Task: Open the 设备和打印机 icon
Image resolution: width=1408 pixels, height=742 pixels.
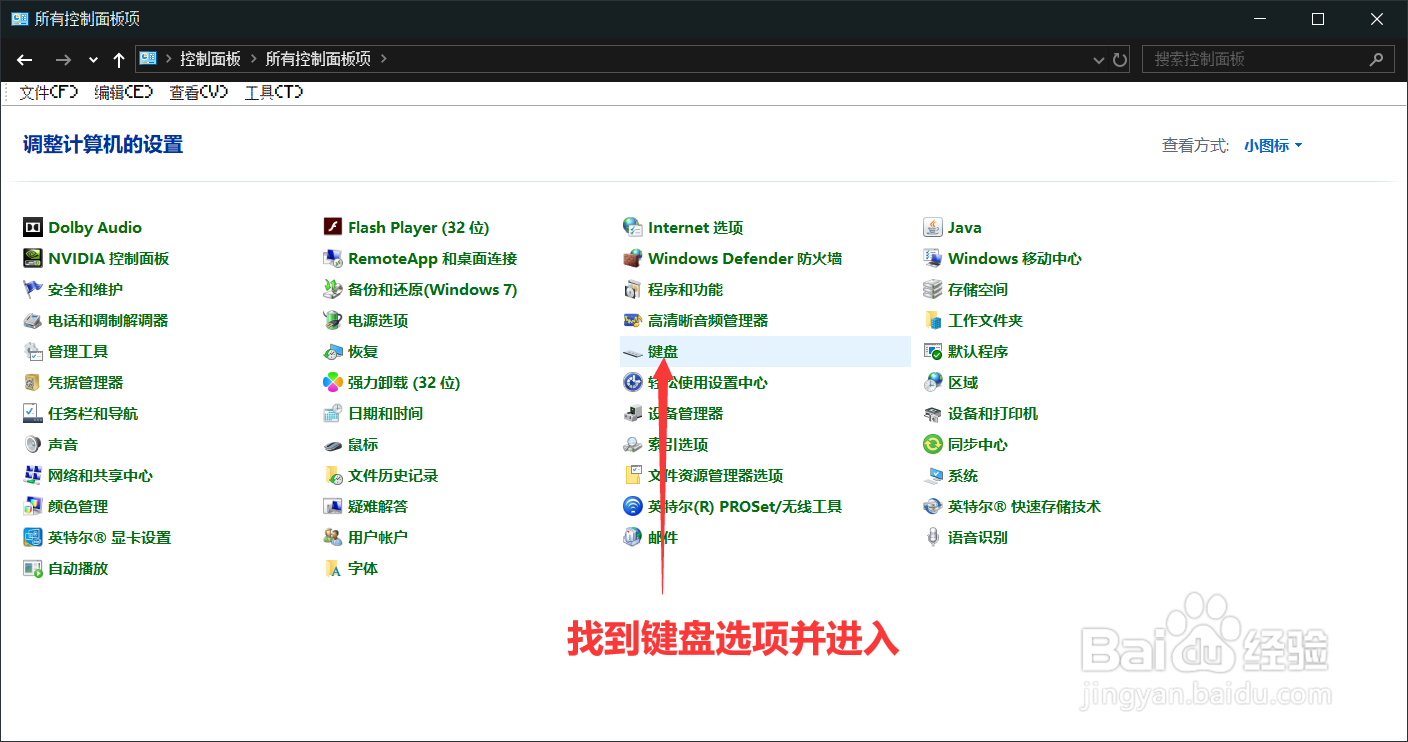Action: (933, 413)
